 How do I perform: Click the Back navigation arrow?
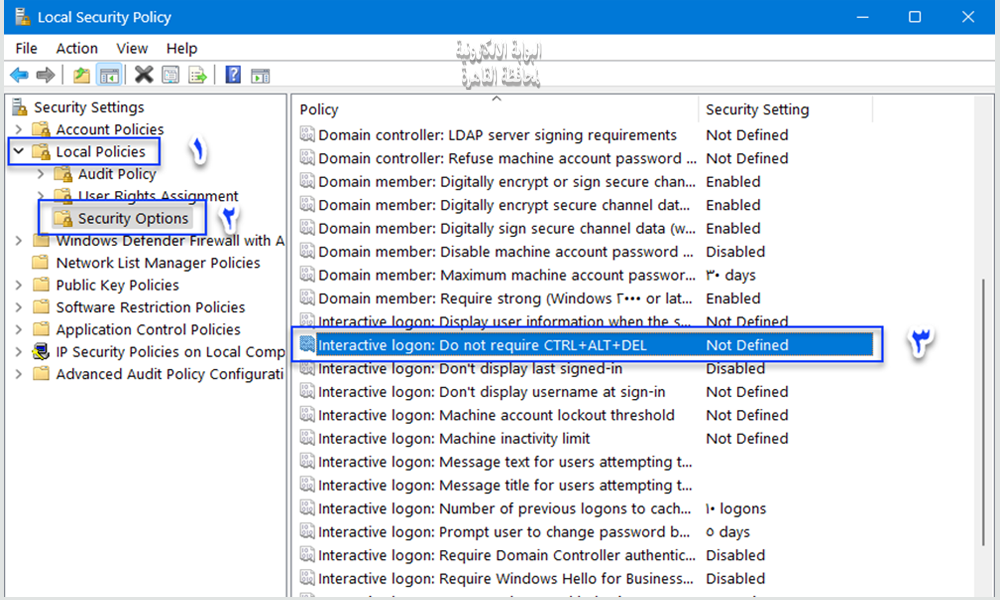click(x=19, y=74)
